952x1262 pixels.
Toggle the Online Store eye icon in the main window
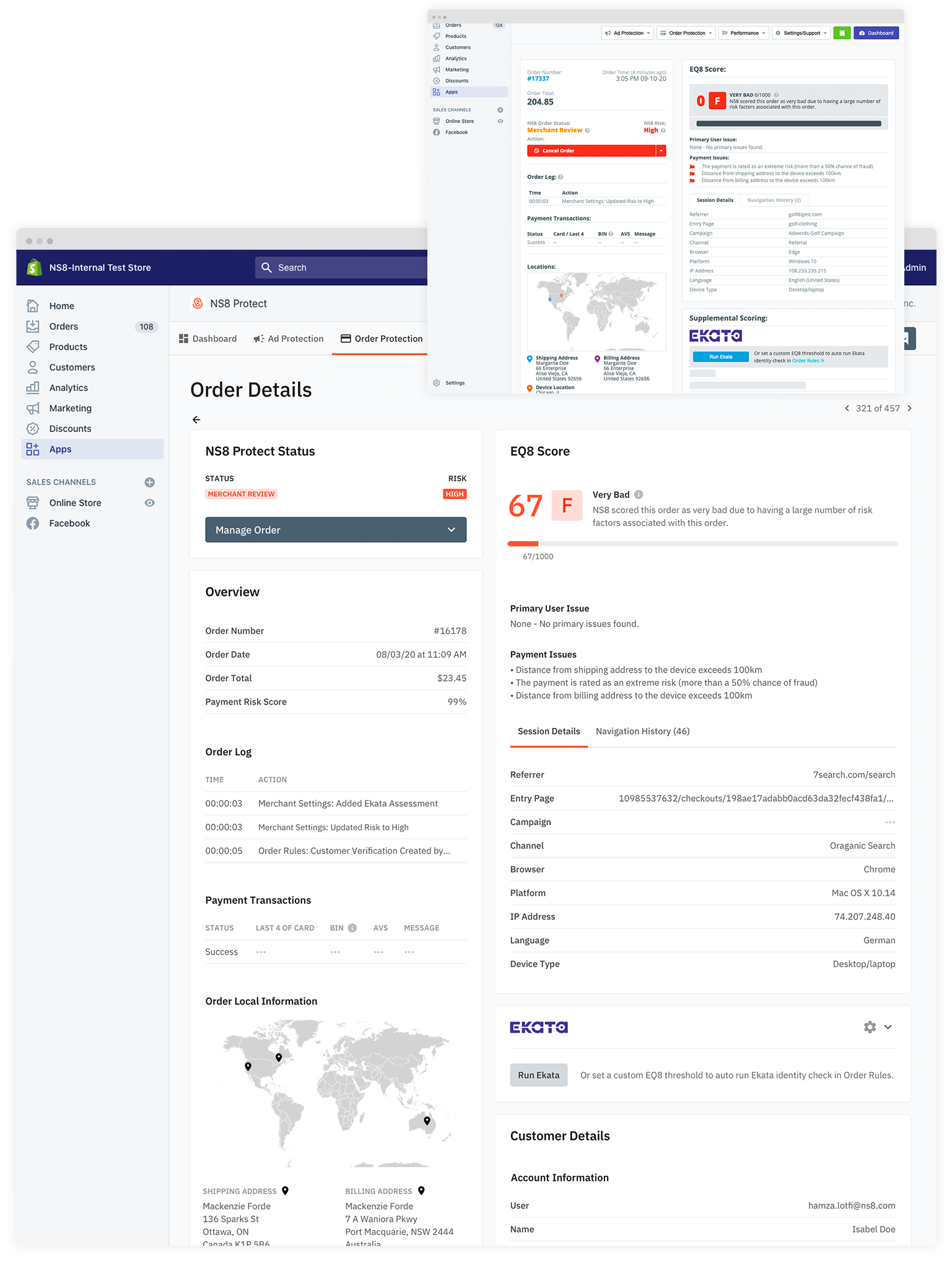(149, 503)
